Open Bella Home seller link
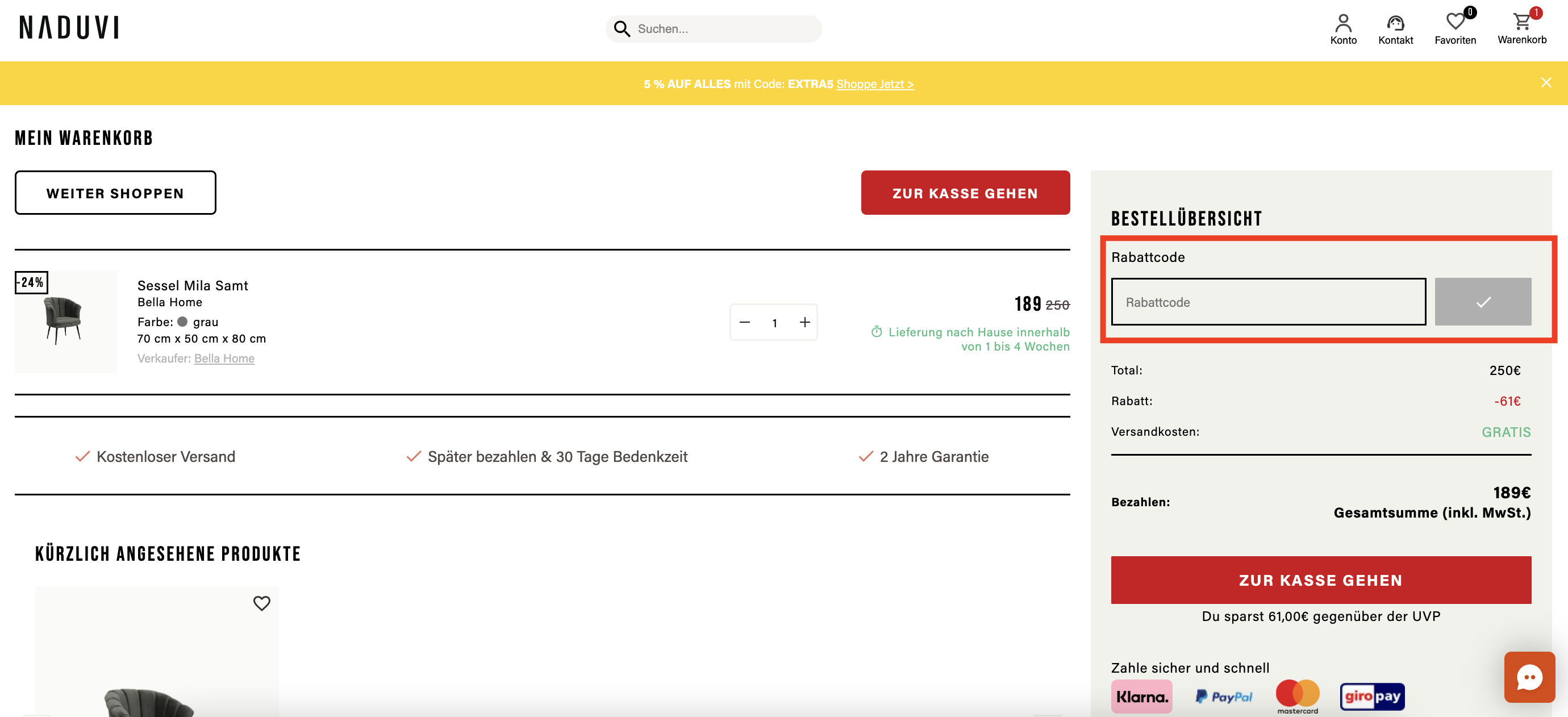The image size is (1568, 717). tap(224, 358)
